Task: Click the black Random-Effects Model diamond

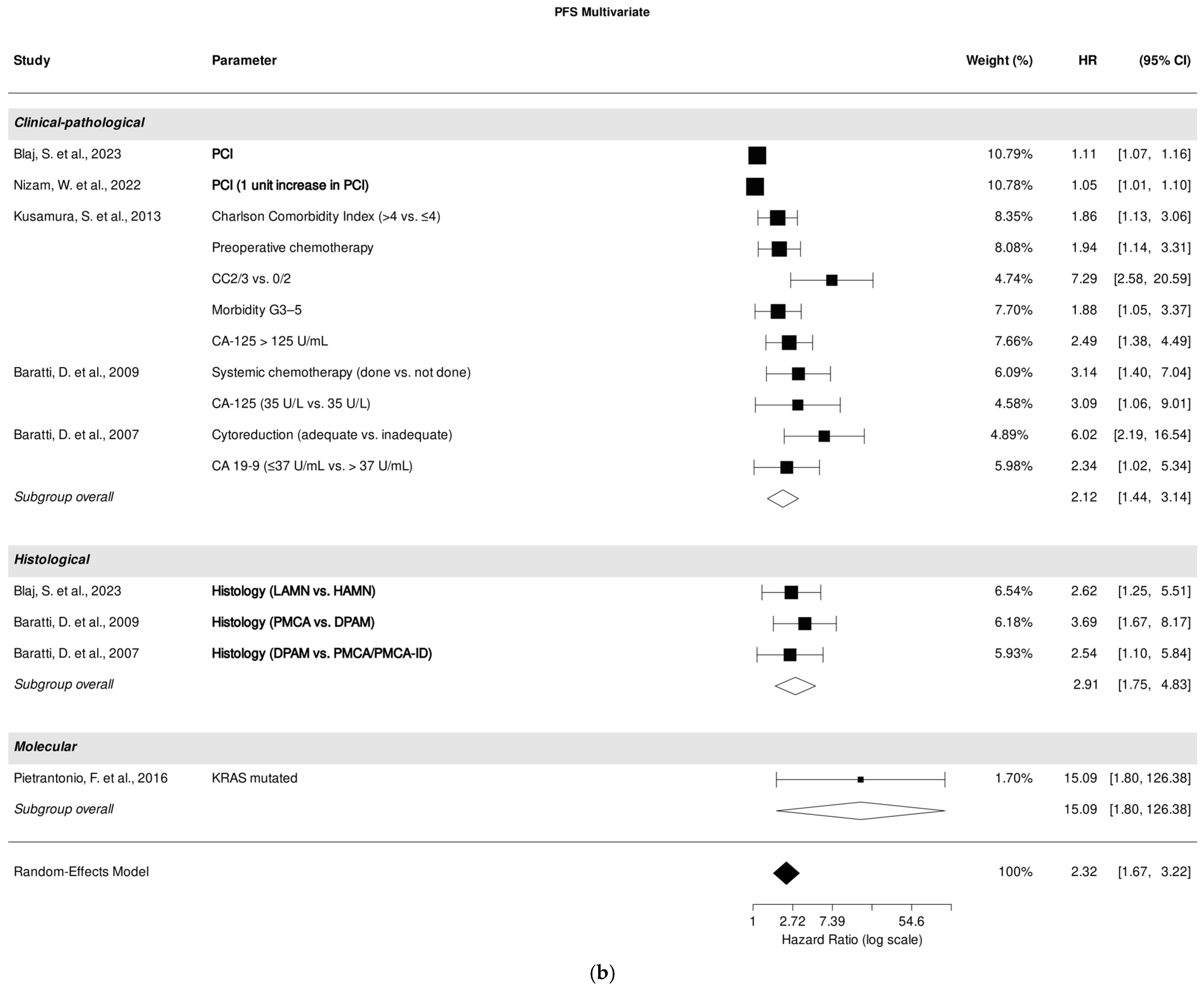Action: click(x=786, y=873)
